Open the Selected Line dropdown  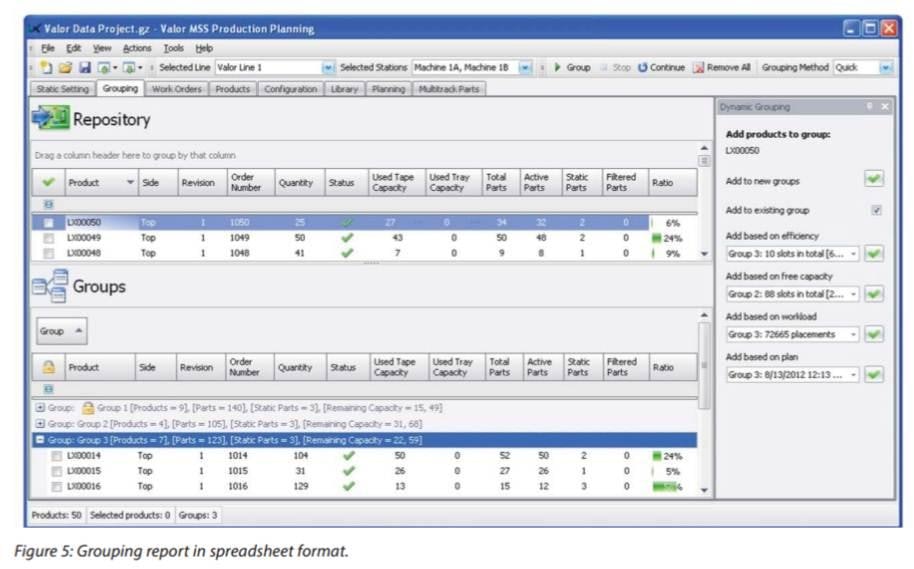point(328,68)
